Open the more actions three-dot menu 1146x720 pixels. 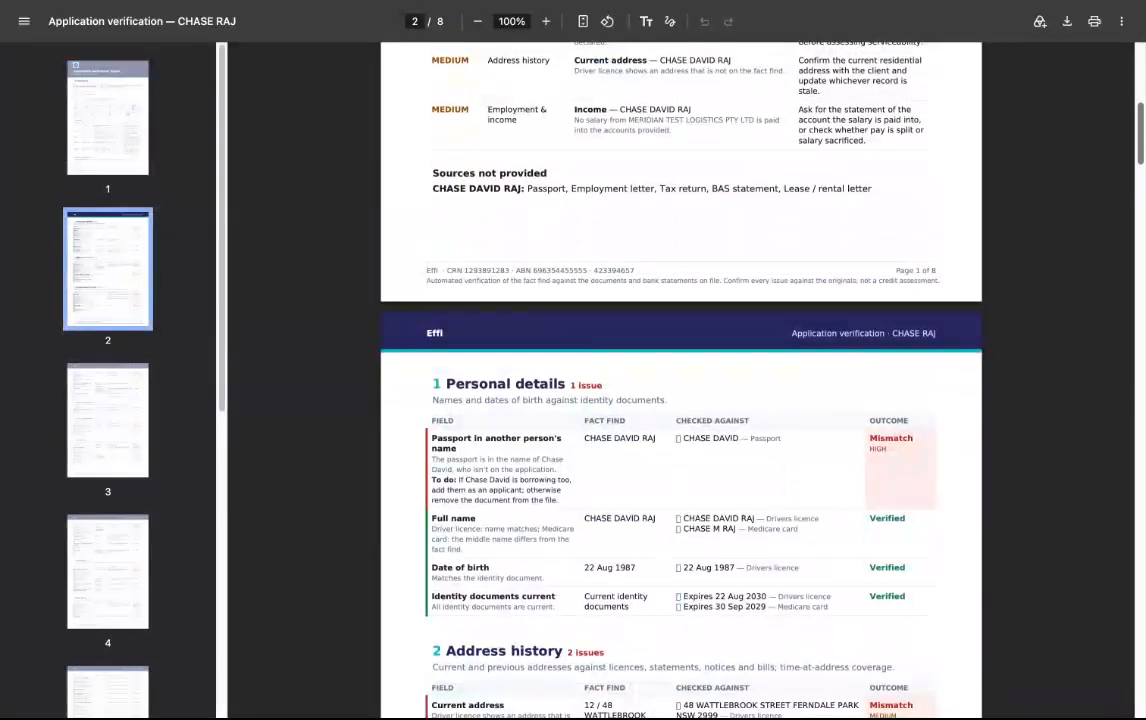(1121, 21)
